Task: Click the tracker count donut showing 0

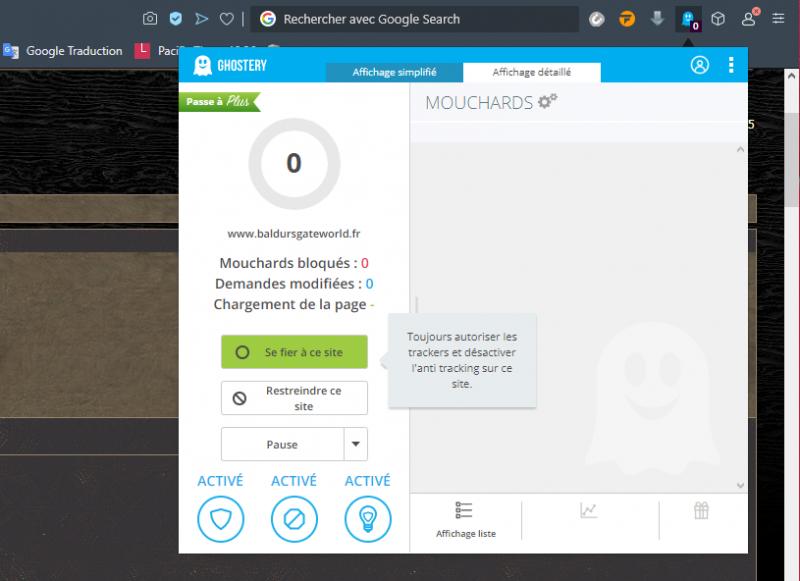Action: [x=294, y=163]
